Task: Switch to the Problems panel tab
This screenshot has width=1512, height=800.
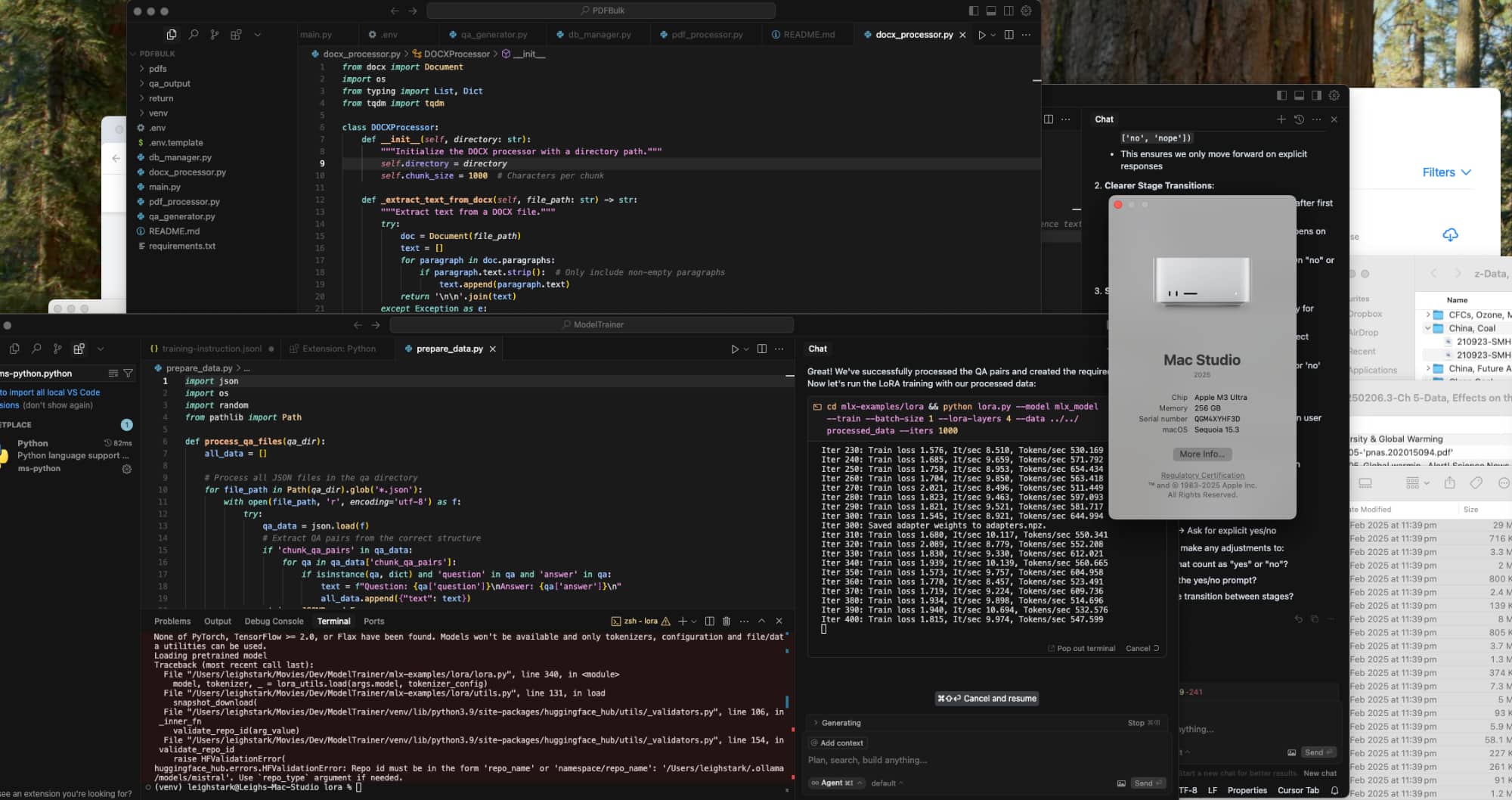Action: coord(172,621)
